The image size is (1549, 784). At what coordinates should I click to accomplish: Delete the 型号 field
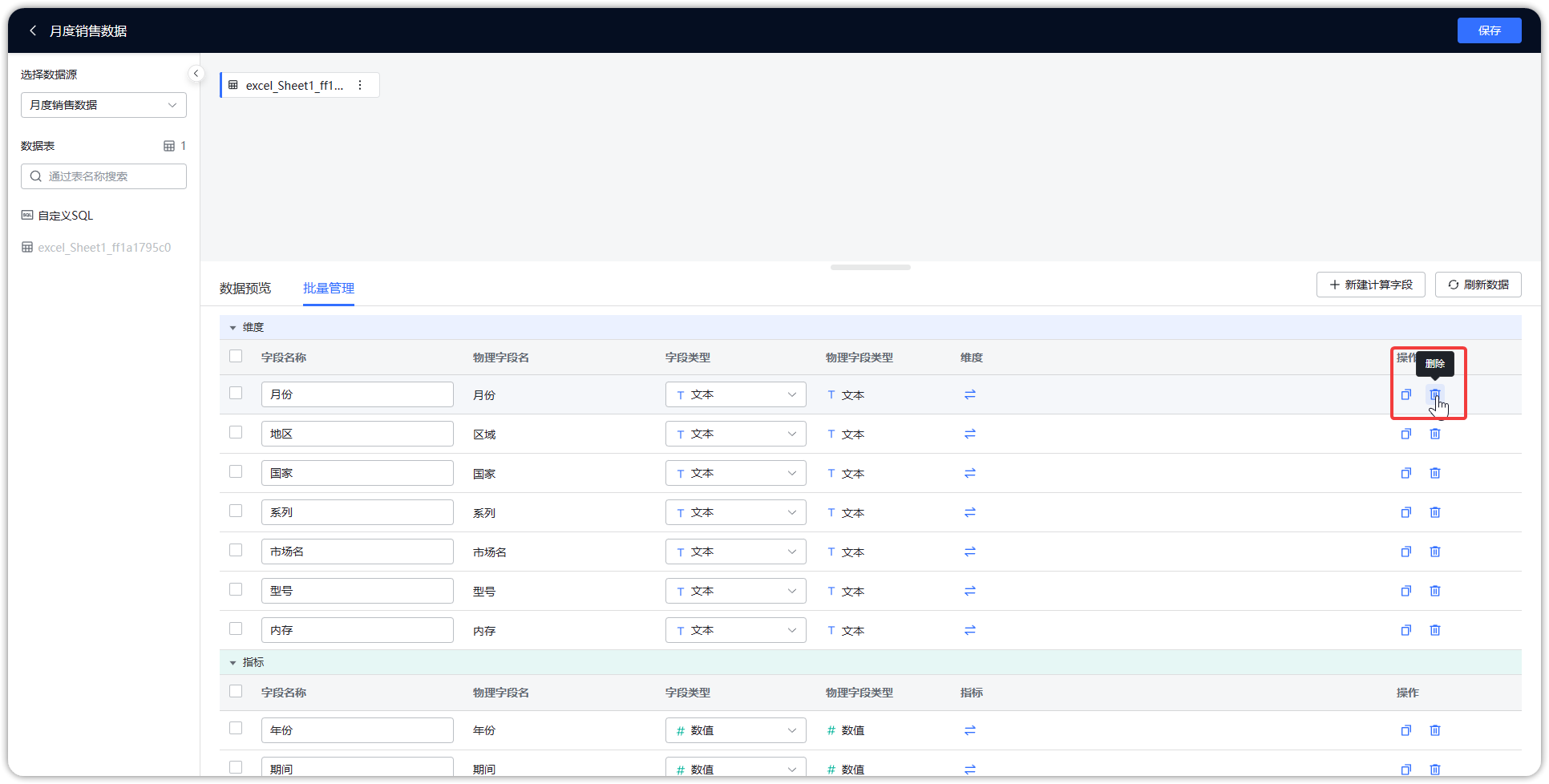(x=1435, y=591)
